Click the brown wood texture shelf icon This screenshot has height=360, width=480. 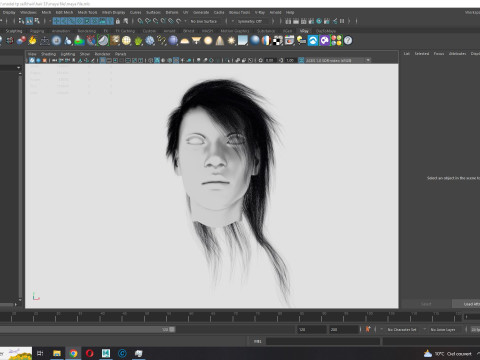click(x=115, y=41)
